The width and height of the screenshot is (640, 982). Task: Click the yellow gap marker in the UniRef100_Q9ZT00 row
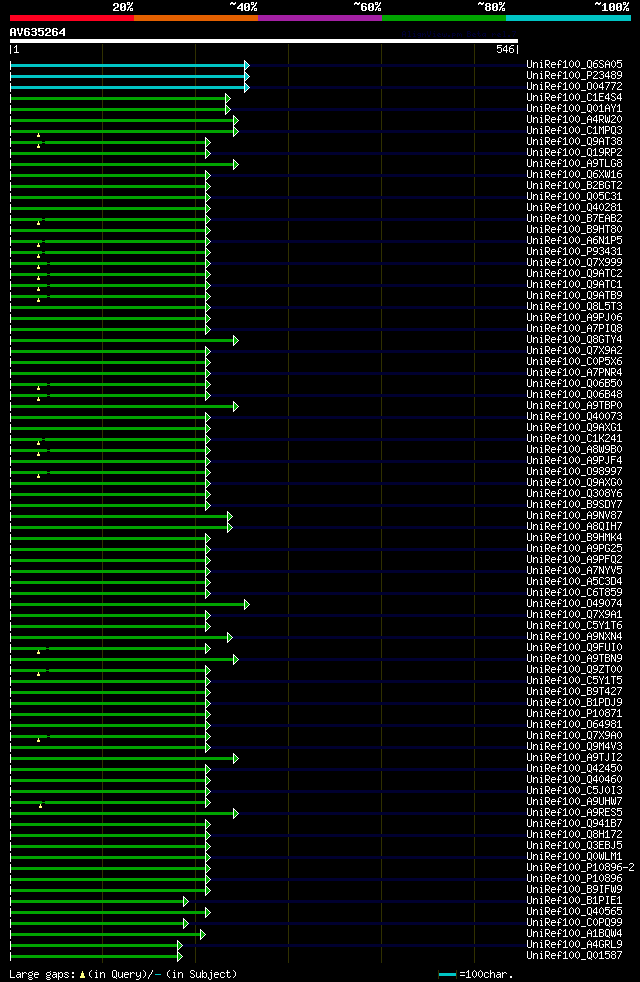[x=38, y=673]
